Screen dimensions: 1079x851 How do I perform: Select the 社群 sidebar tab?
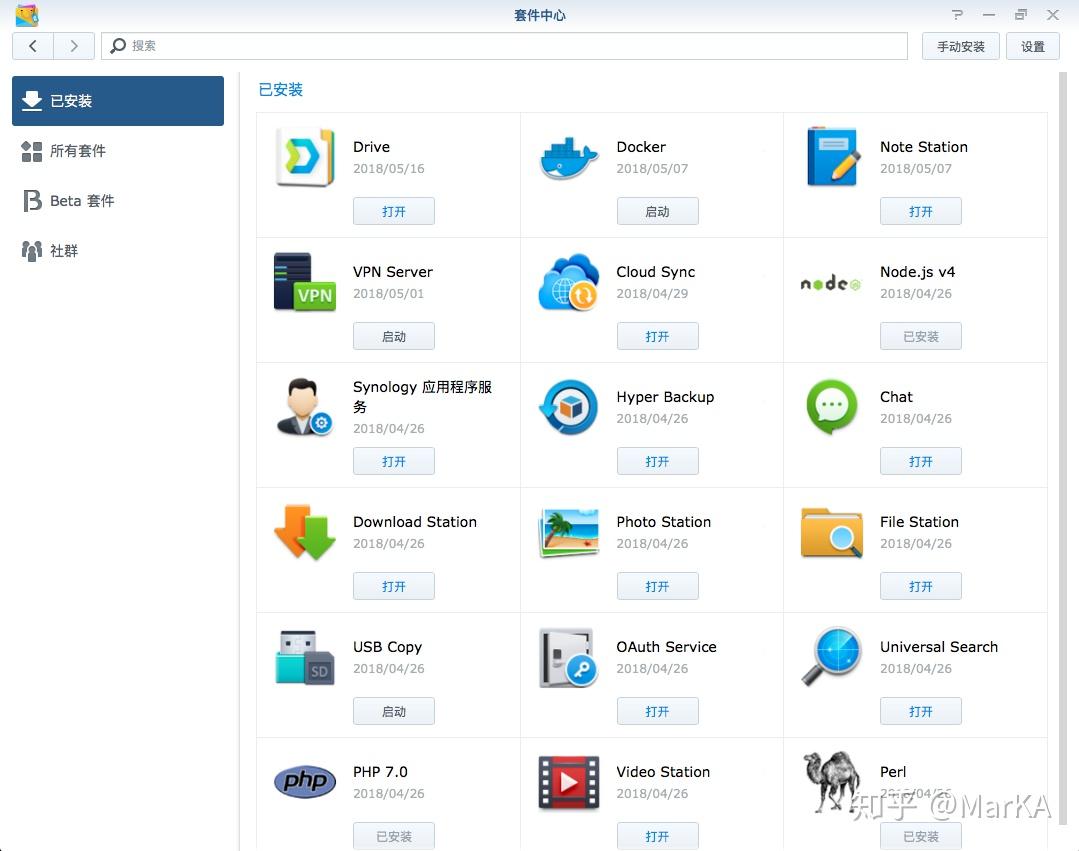pyautogui.click(x=118, y=250)
